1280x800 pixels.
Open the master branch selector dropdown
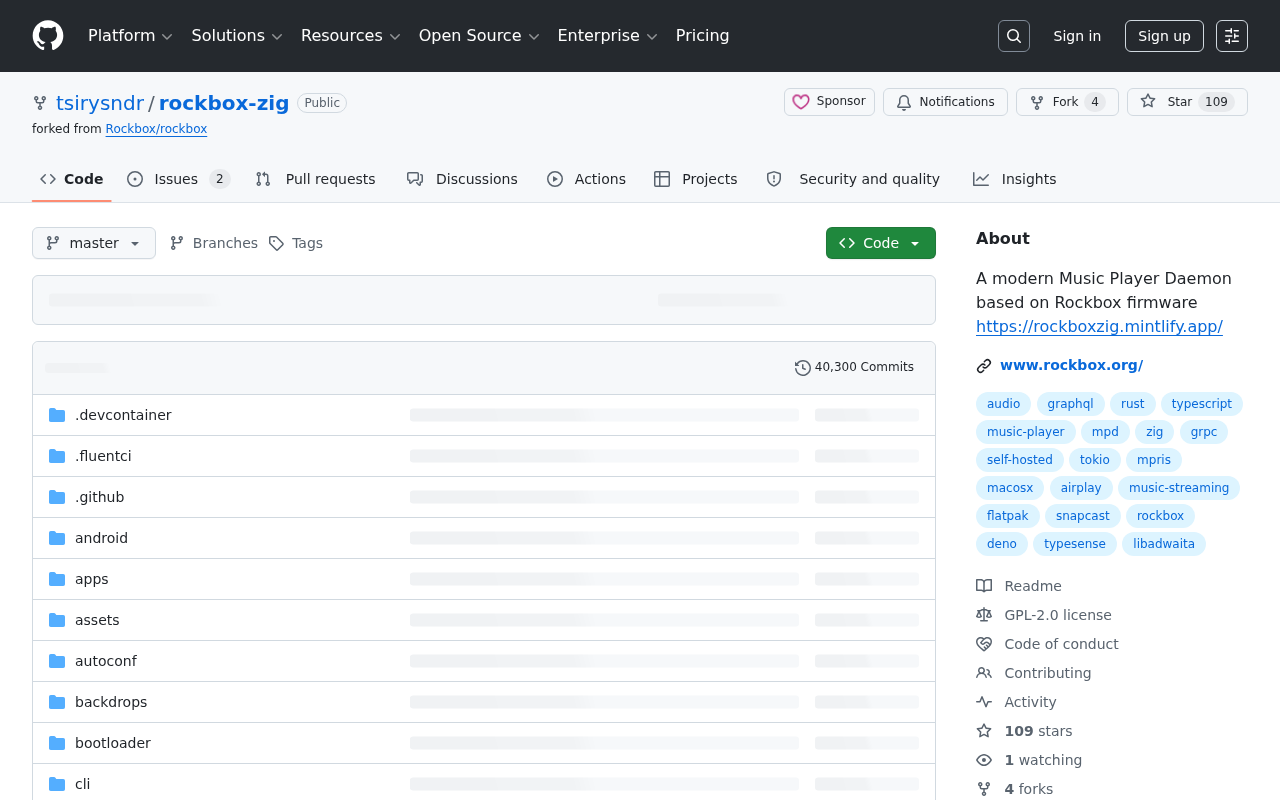click(94, 243)
